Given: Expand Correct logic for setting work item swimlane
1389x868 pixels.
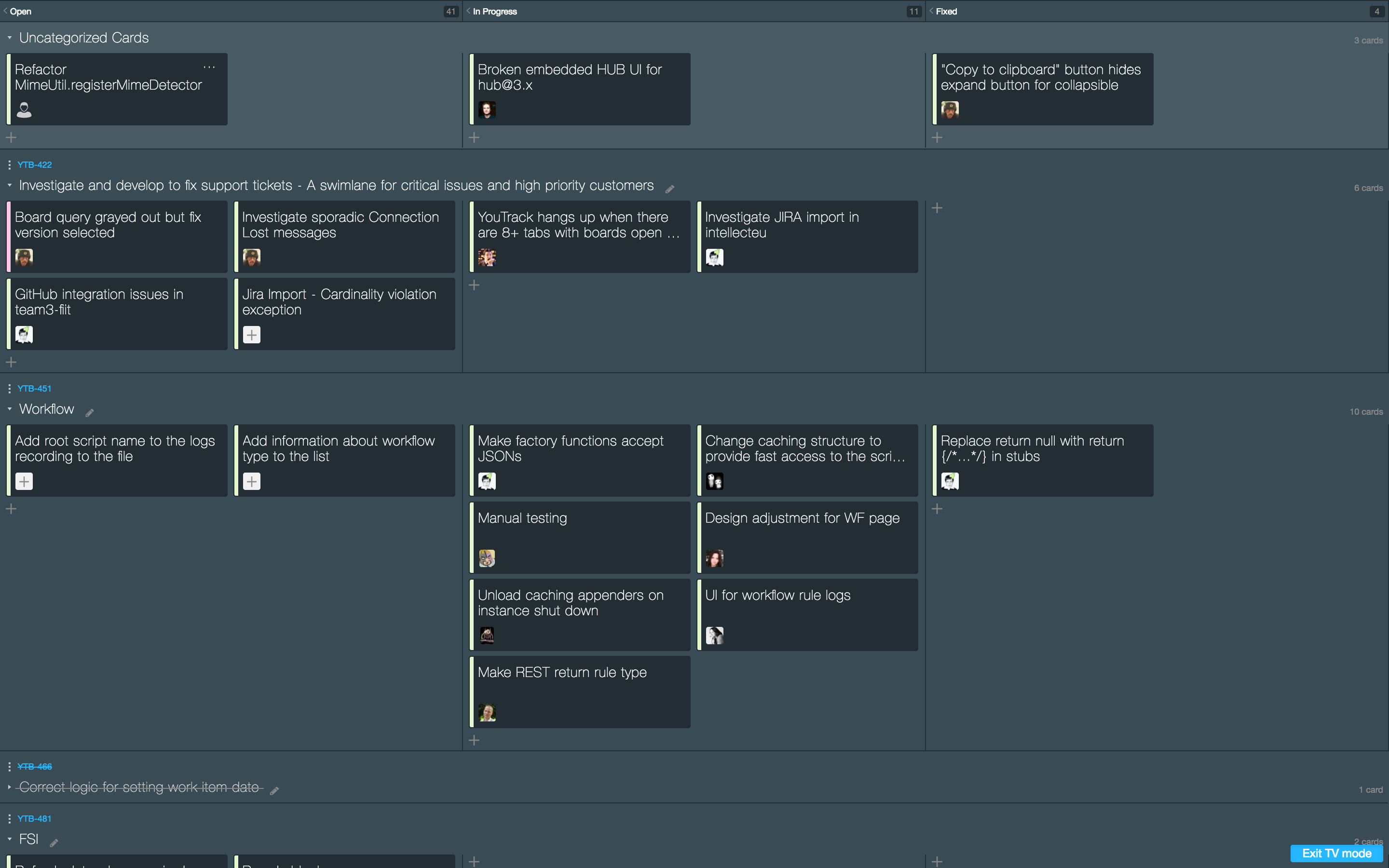Looking at the screenshot, I should pos(10,787).
